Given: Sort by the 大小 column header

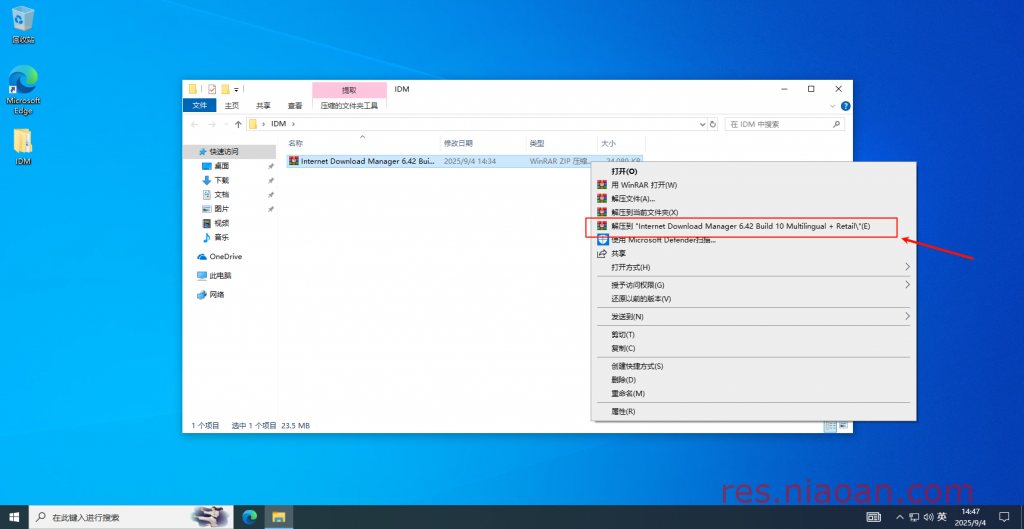Looking at the screenshot, I should click(x=621, y=143).
